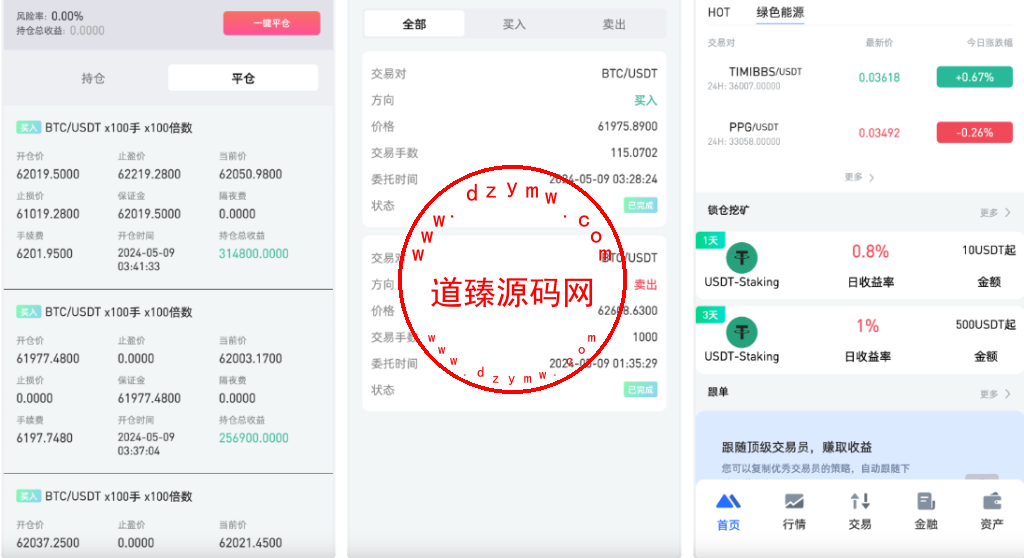
Task: Click the 最新价 column header
Action: 879,42
